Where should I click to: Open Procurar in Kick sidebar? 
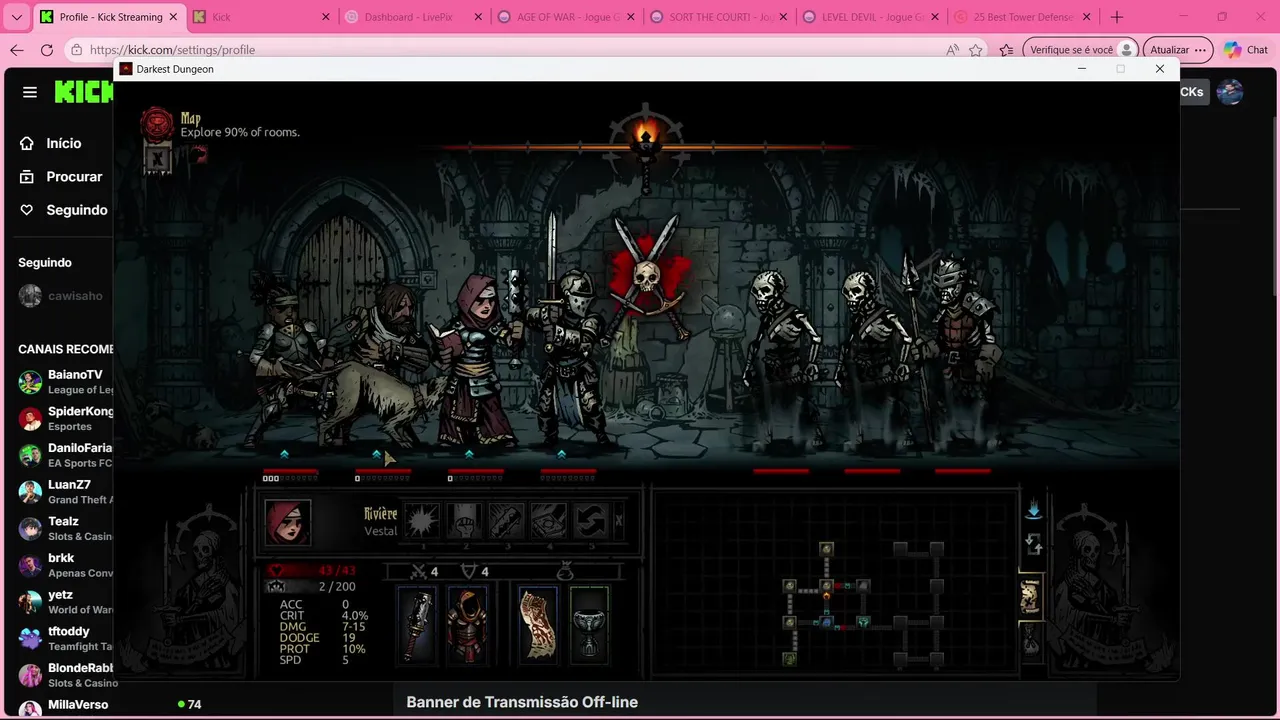[61, 177]
